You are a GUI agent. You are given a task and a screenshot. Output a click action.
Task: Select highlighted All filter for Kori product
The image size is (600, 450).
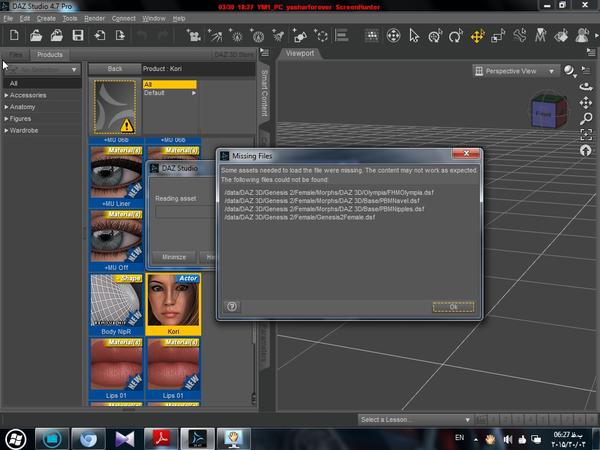pos(170,85)
